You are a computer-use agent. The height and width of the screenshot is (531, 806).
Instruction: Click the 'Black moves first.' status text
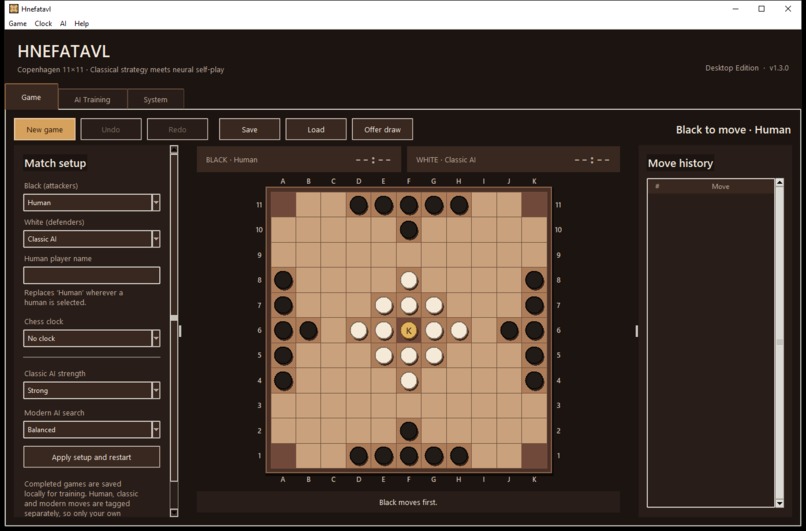click(408, 502)
